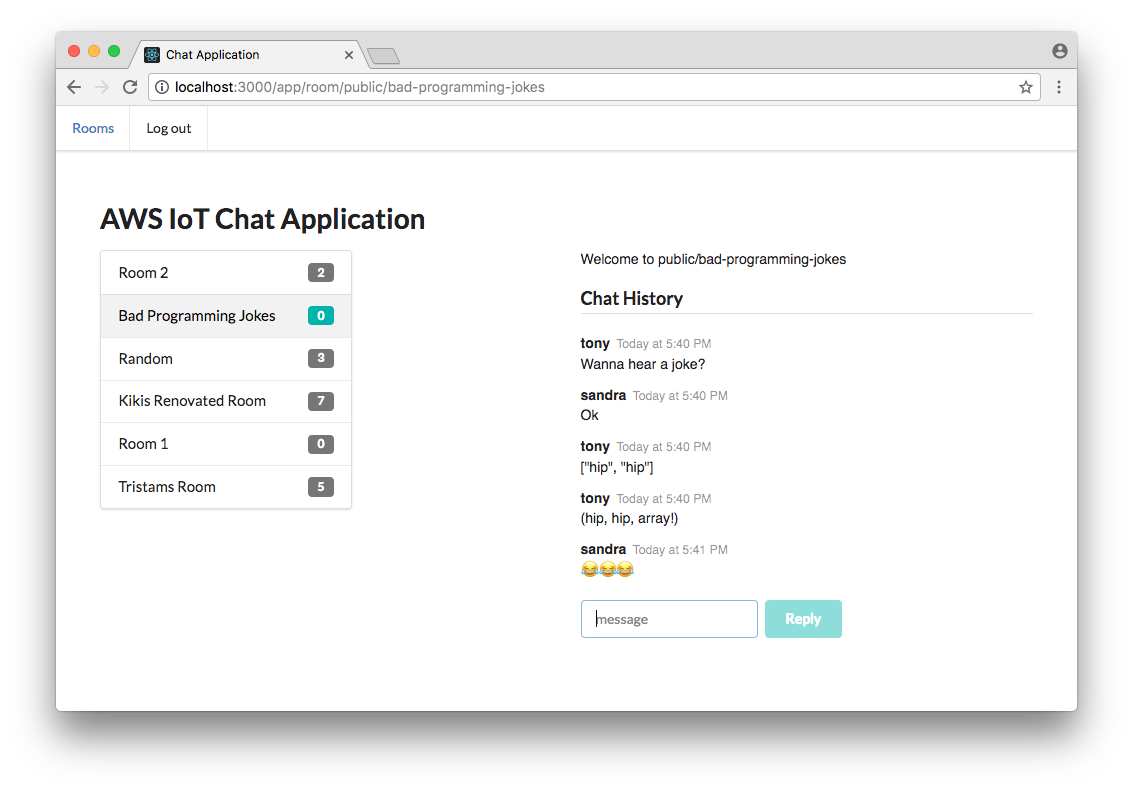
Task: Click Log out in the navbar
Action: point(168,129)
